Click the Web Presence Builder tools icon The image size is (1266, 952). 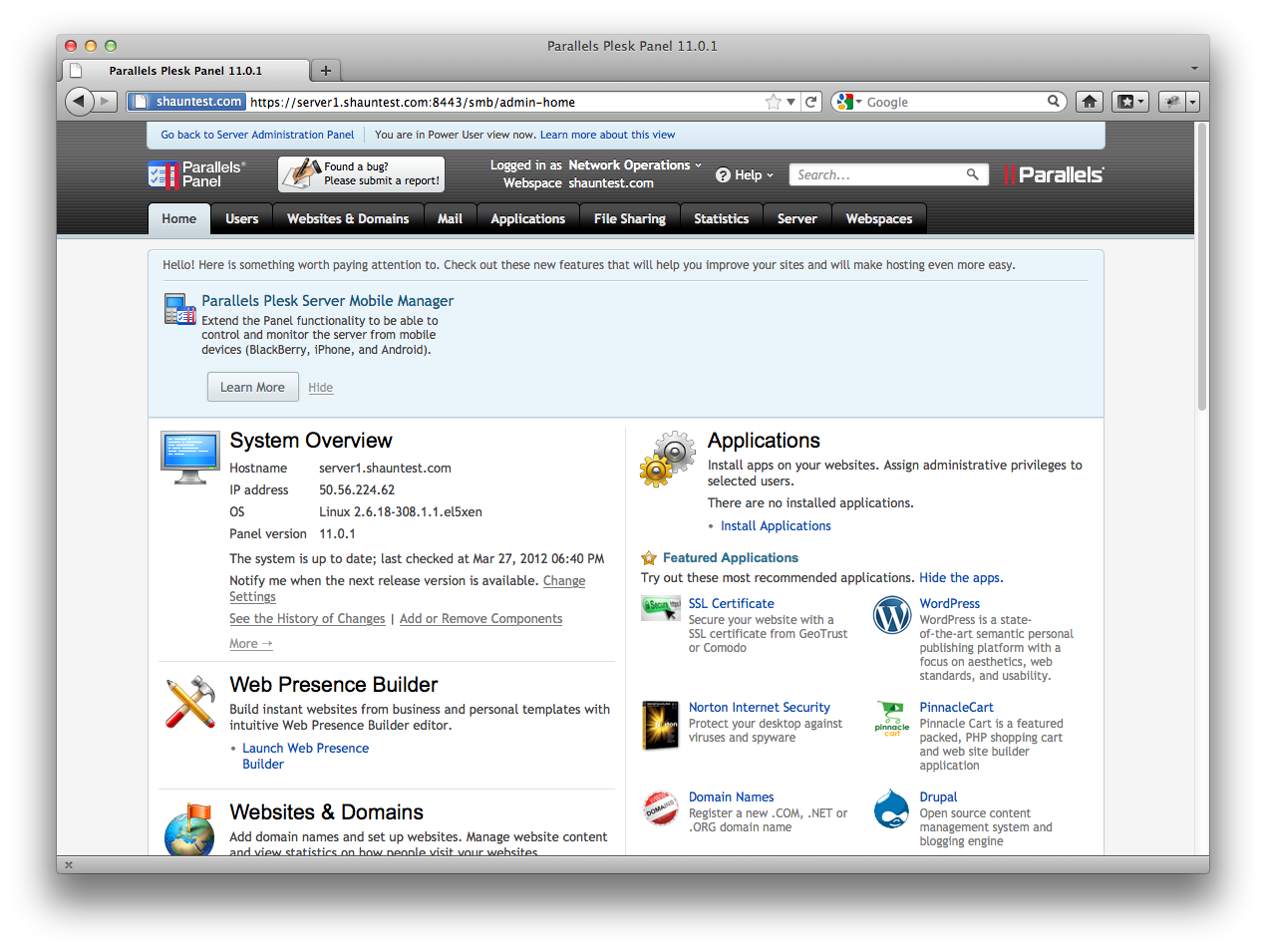coord(190,702)
